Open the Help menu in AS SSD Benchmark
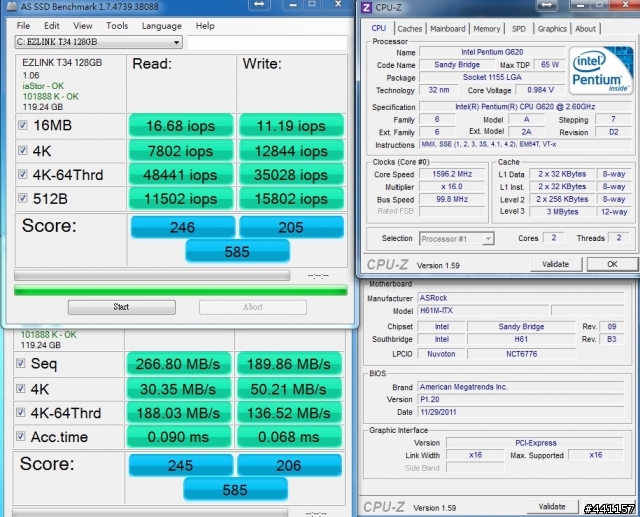640x517 pixels. pyautogui.click(x=205, y=26)
